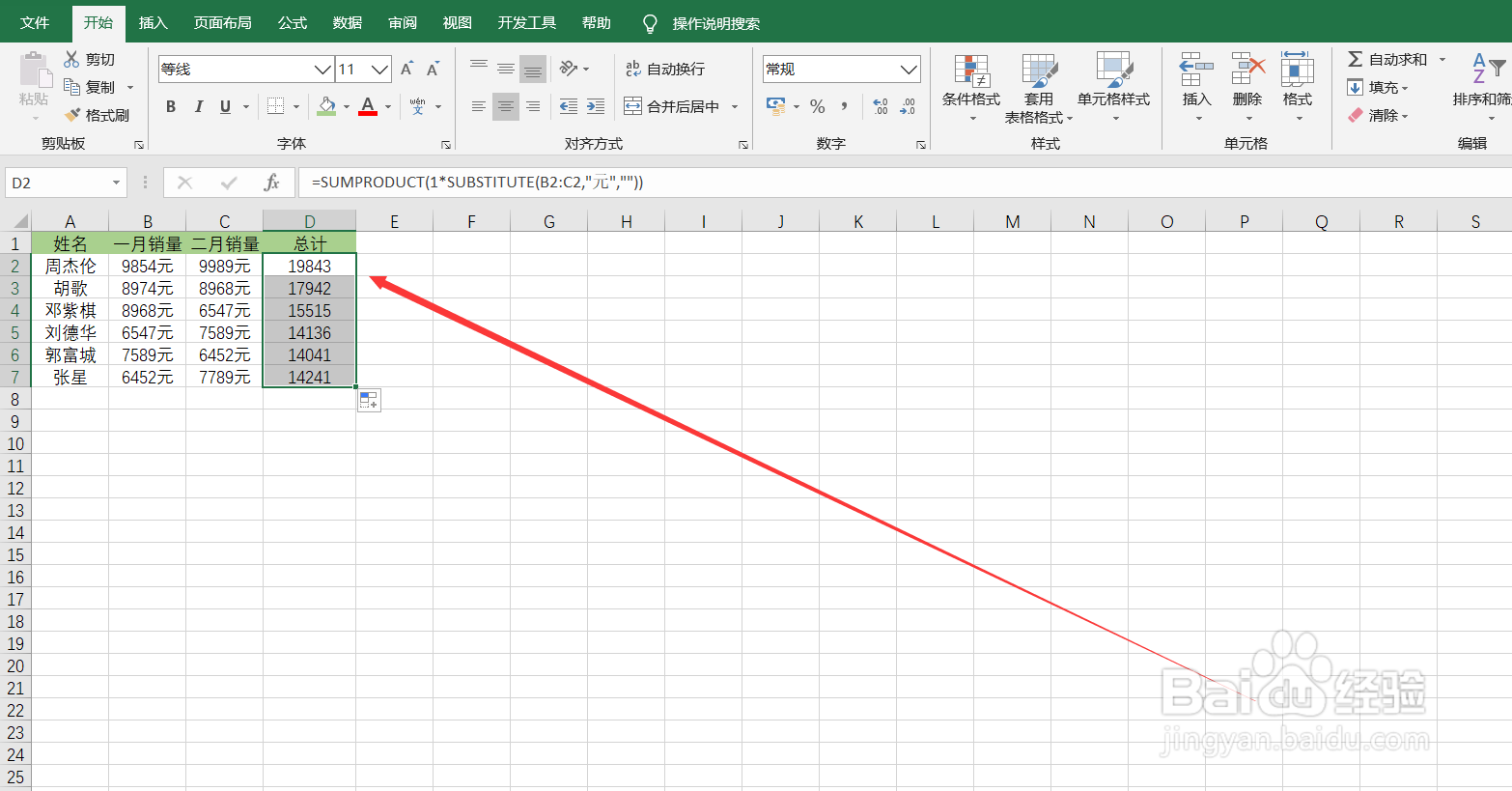Switch to the Developer (开发工具) tab
This screenshot has height=791, width=1512.
click(527, 22)
